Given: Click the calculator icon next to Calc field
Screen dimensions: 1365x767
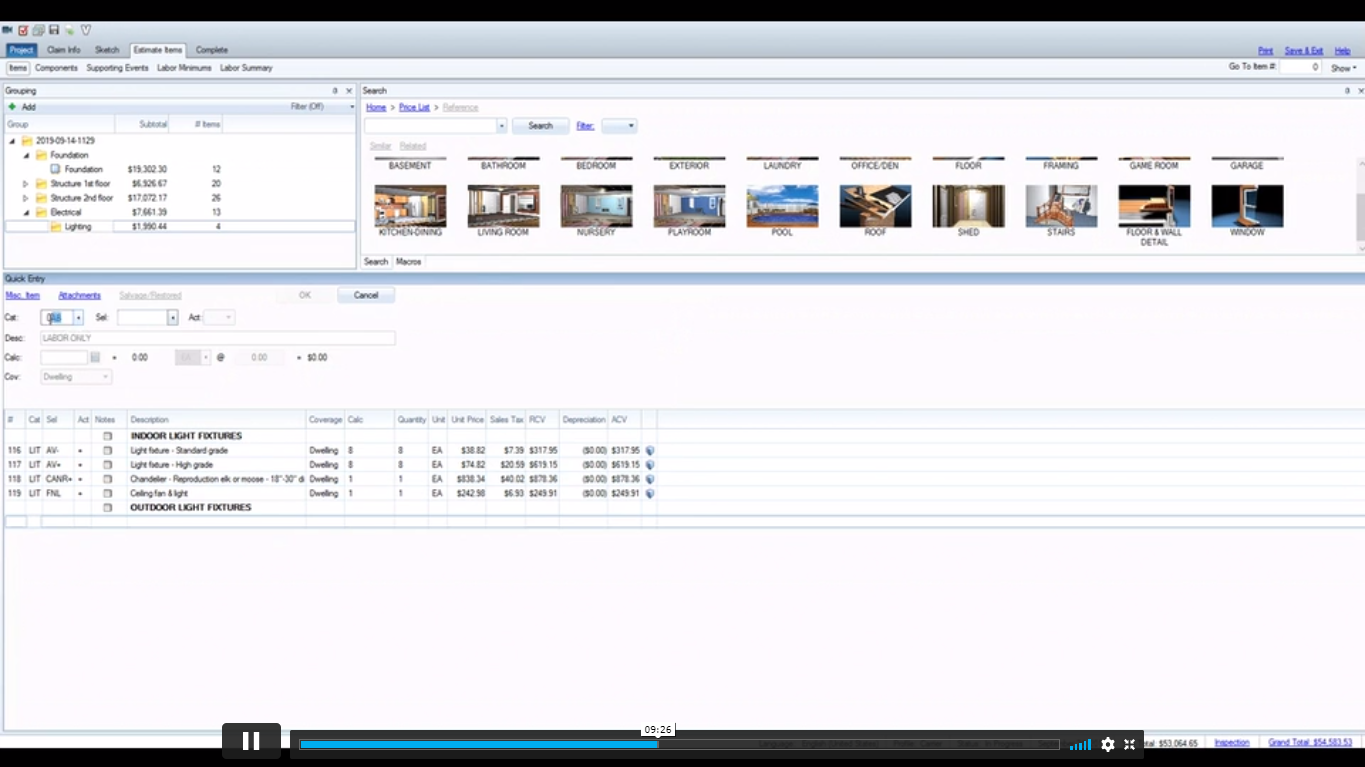Looking at the screenshot, I should pos(95,357).
